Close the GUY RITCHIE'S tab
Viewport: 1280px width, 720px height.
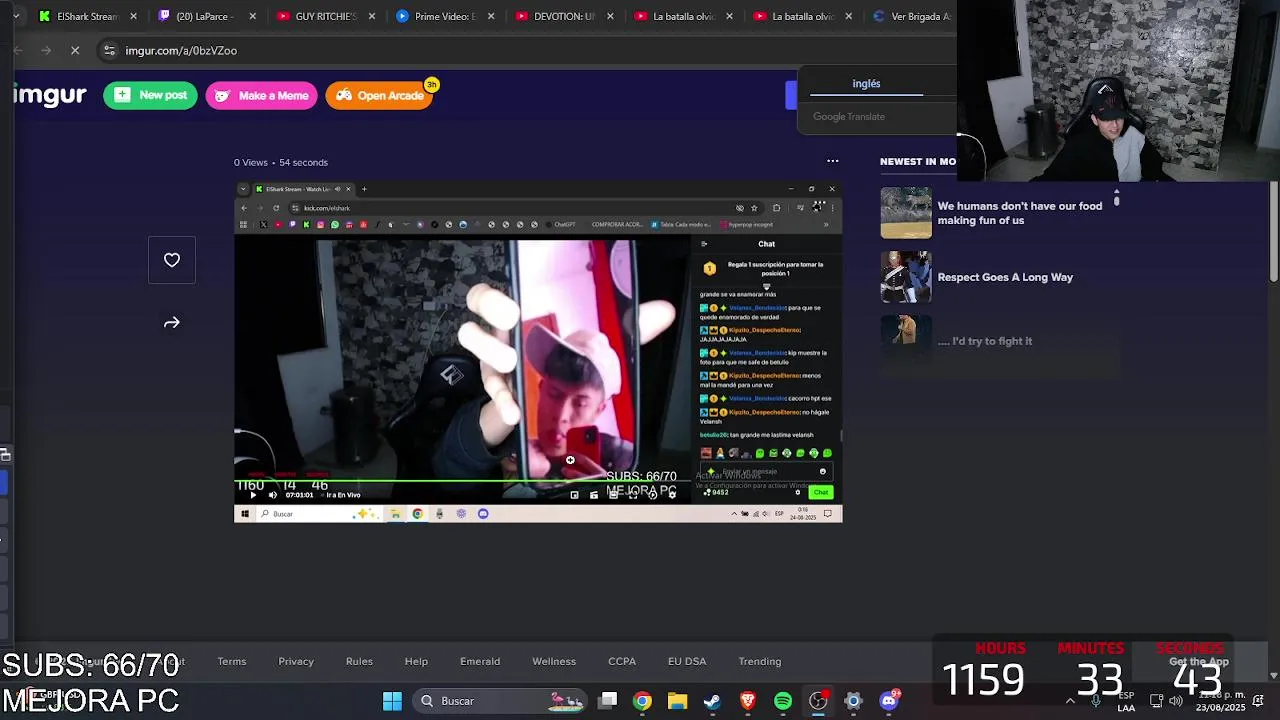(372, 16)
